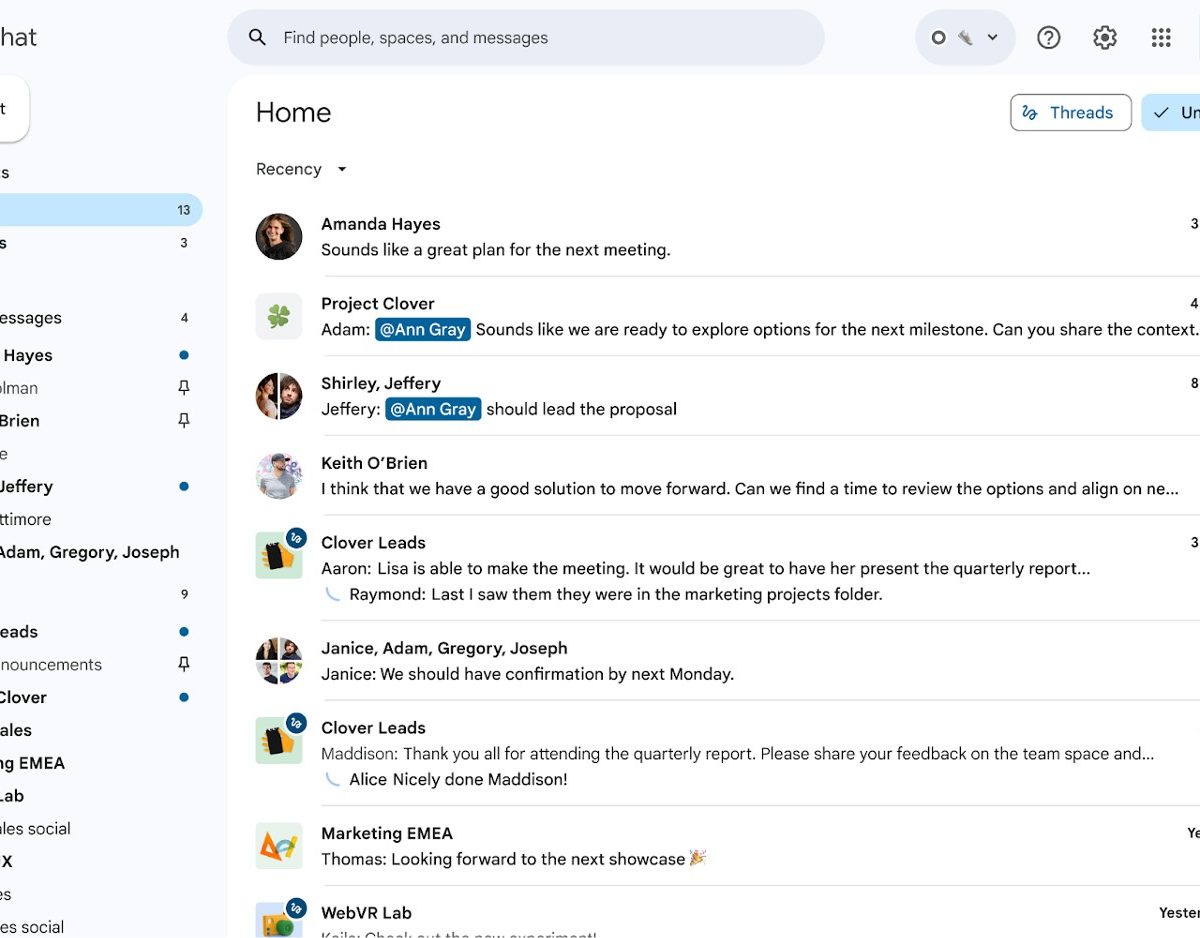
Task: Click the pin icon beside announcements space
Action: [x=183, y=664]
